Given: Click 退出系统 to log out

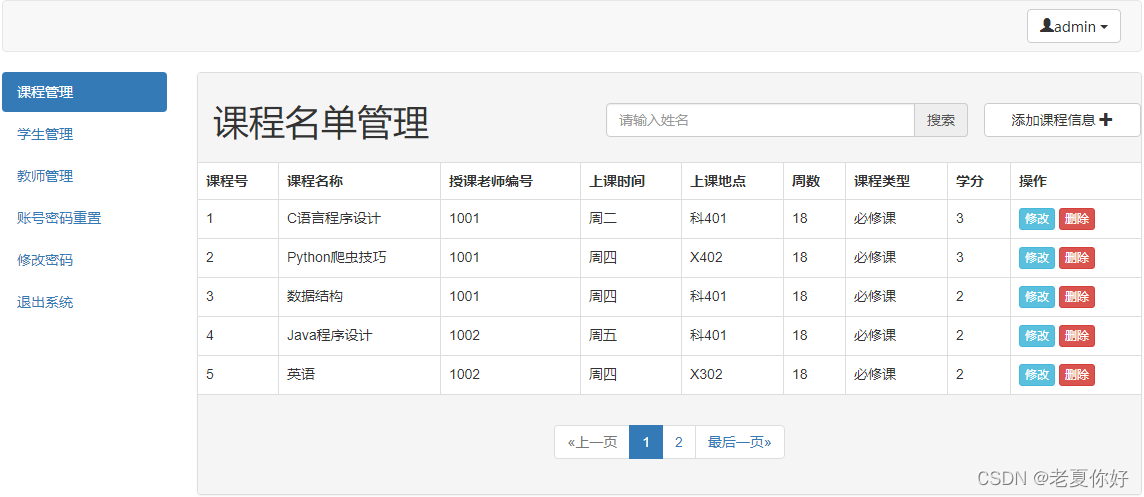Looking at the screenshot, I should pyautogui.click(x=45, y=302).
